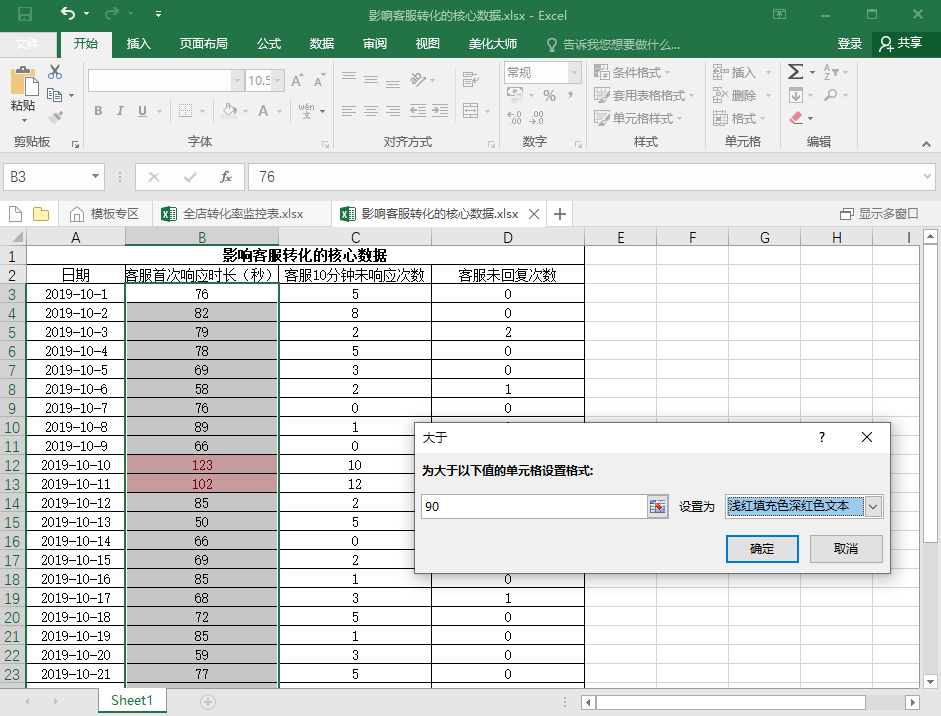Click the Insert Function fx icon
The image size is (941, 716).
coord(226,177)
